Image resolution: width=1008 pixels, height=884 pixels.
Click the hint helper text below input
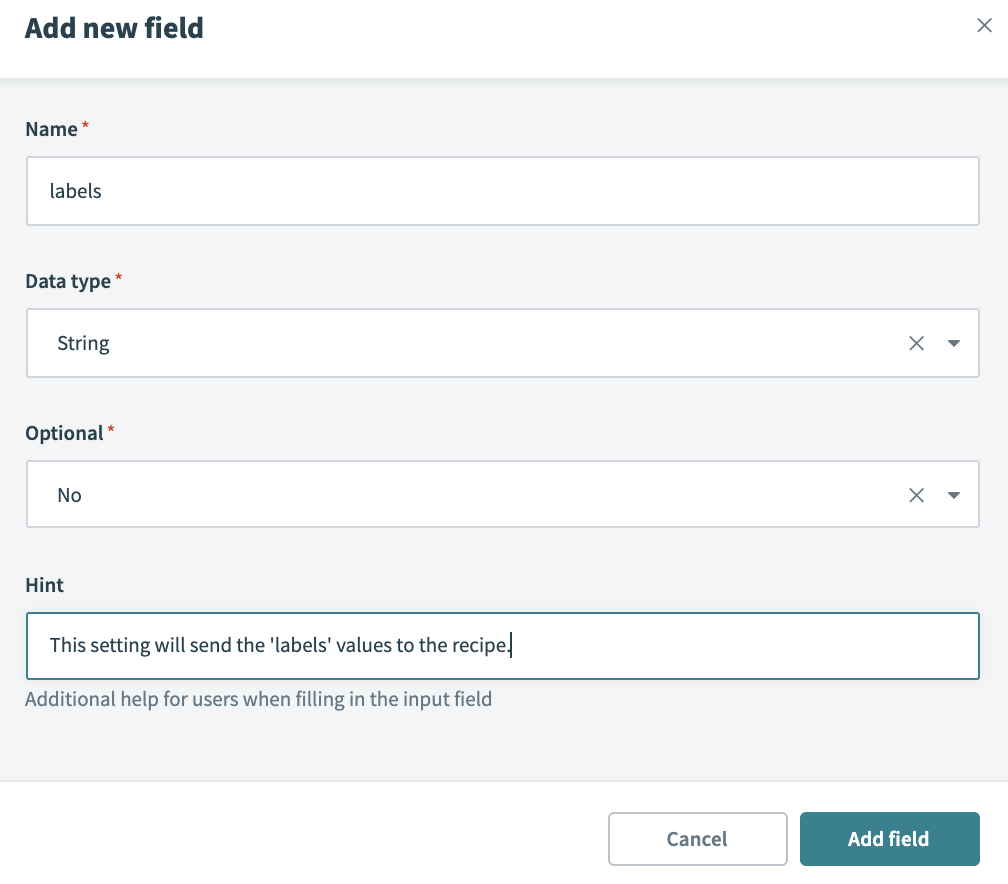tap(258, 699)
